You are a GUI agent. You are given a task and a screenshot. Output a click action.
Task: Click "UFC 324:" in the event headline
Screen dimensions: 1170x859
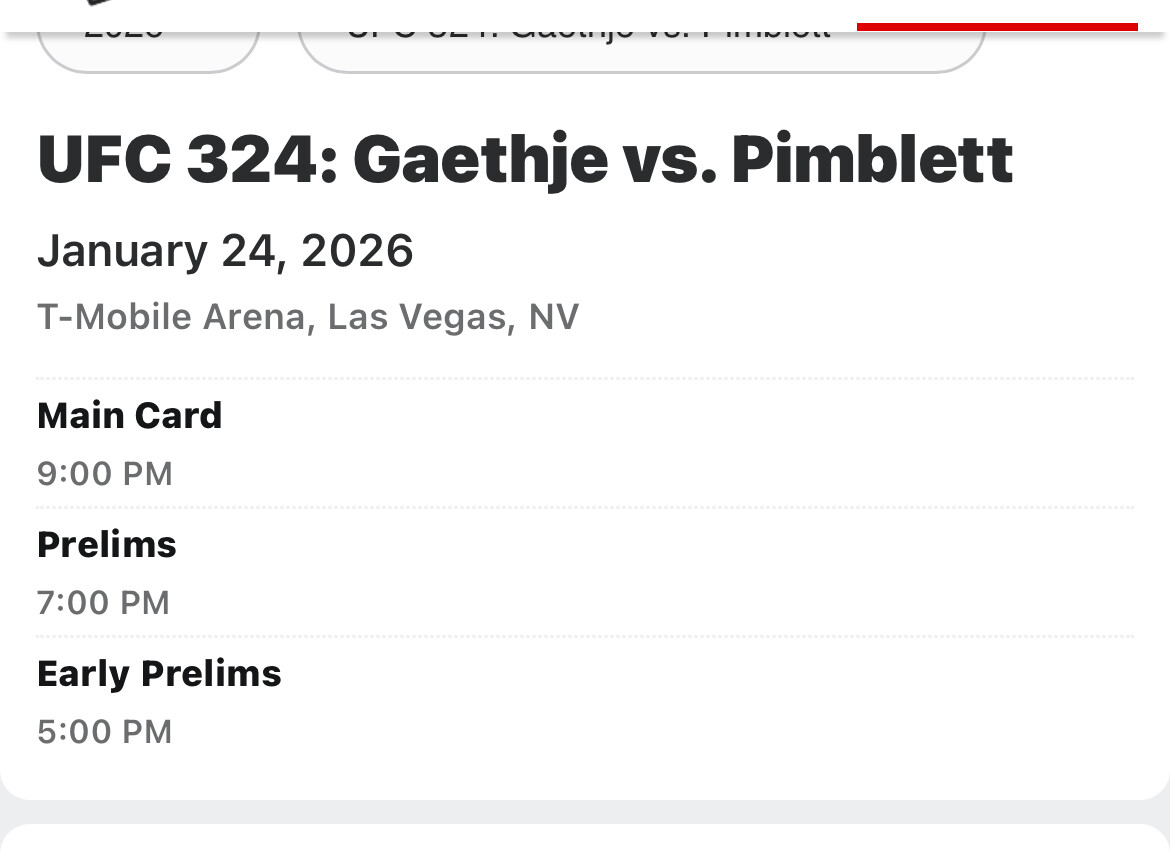(184, 160)
